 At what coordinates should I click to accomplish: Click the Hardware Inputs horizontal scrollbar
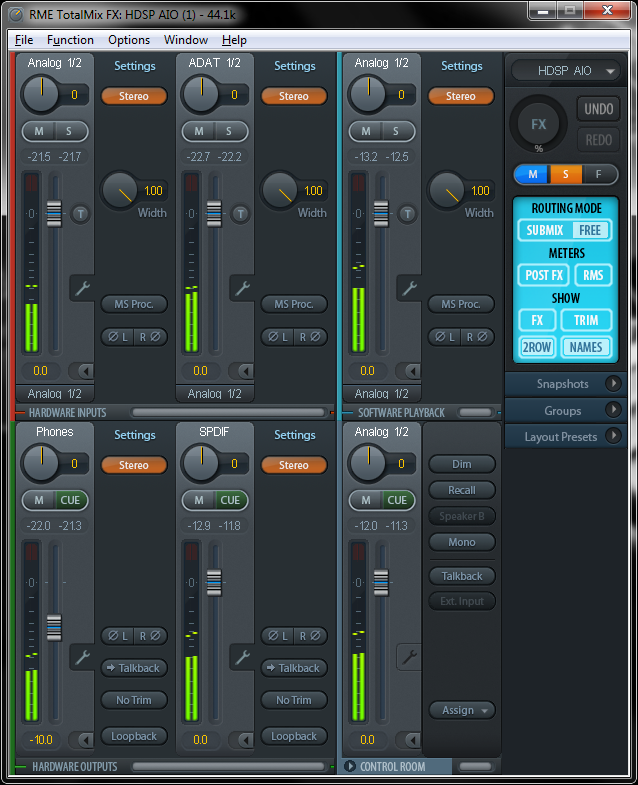(228, 413)
